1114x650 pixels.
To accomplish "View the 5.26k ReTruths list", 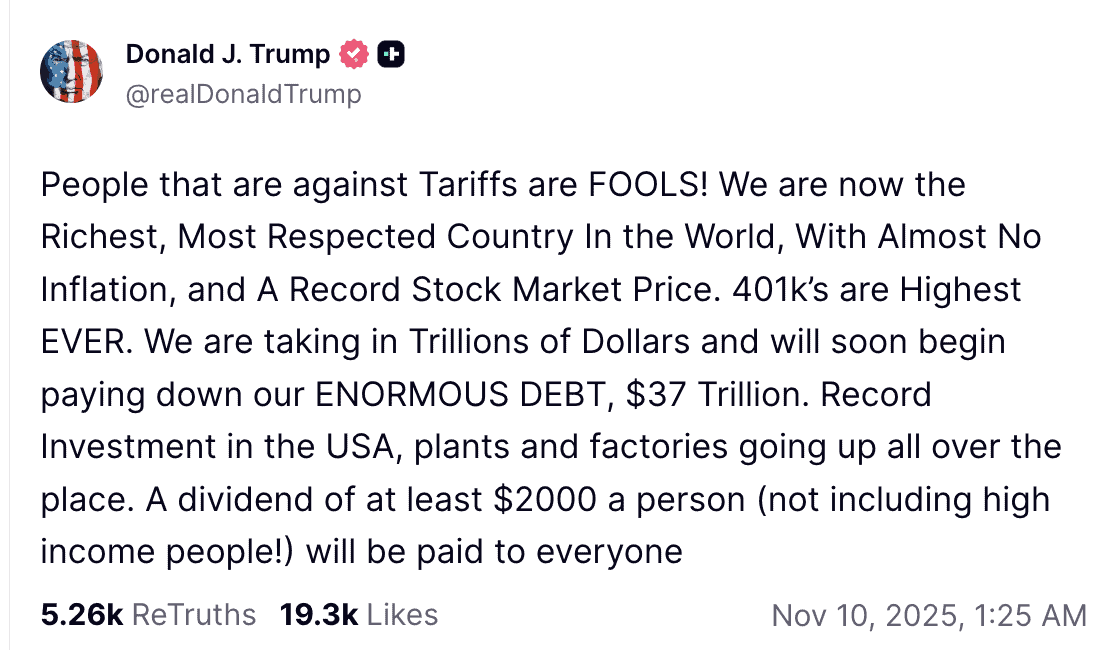I will [148, 614].
